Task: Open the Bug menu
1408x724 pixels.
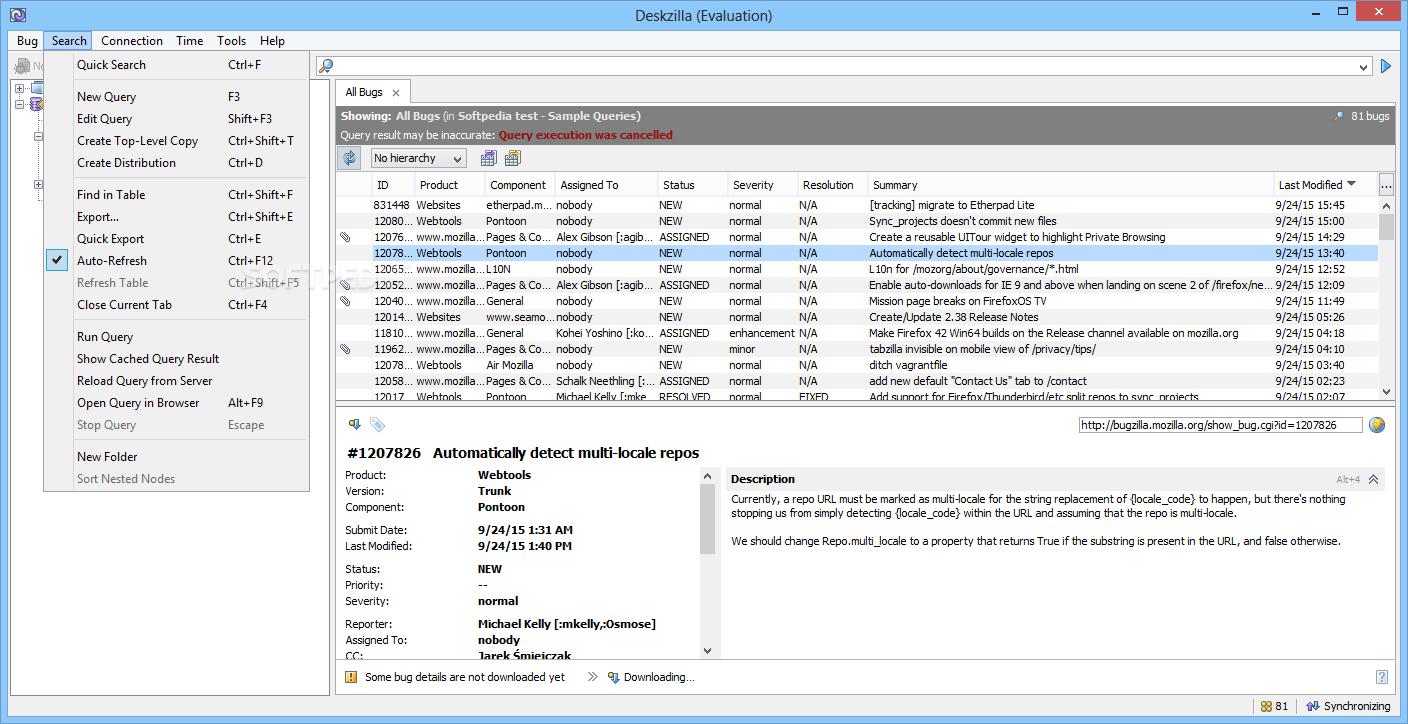Action: (27, 41)
